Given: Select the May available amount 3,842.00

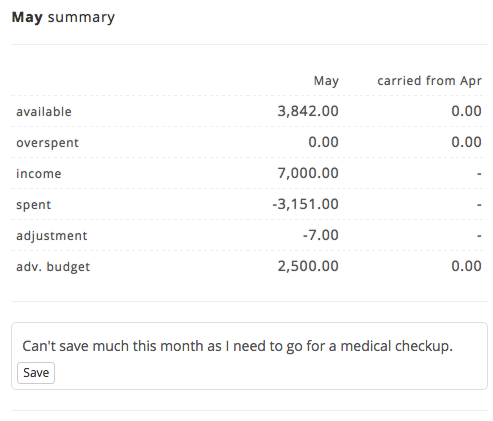Looking at the screenshot, I should [308, 111].
